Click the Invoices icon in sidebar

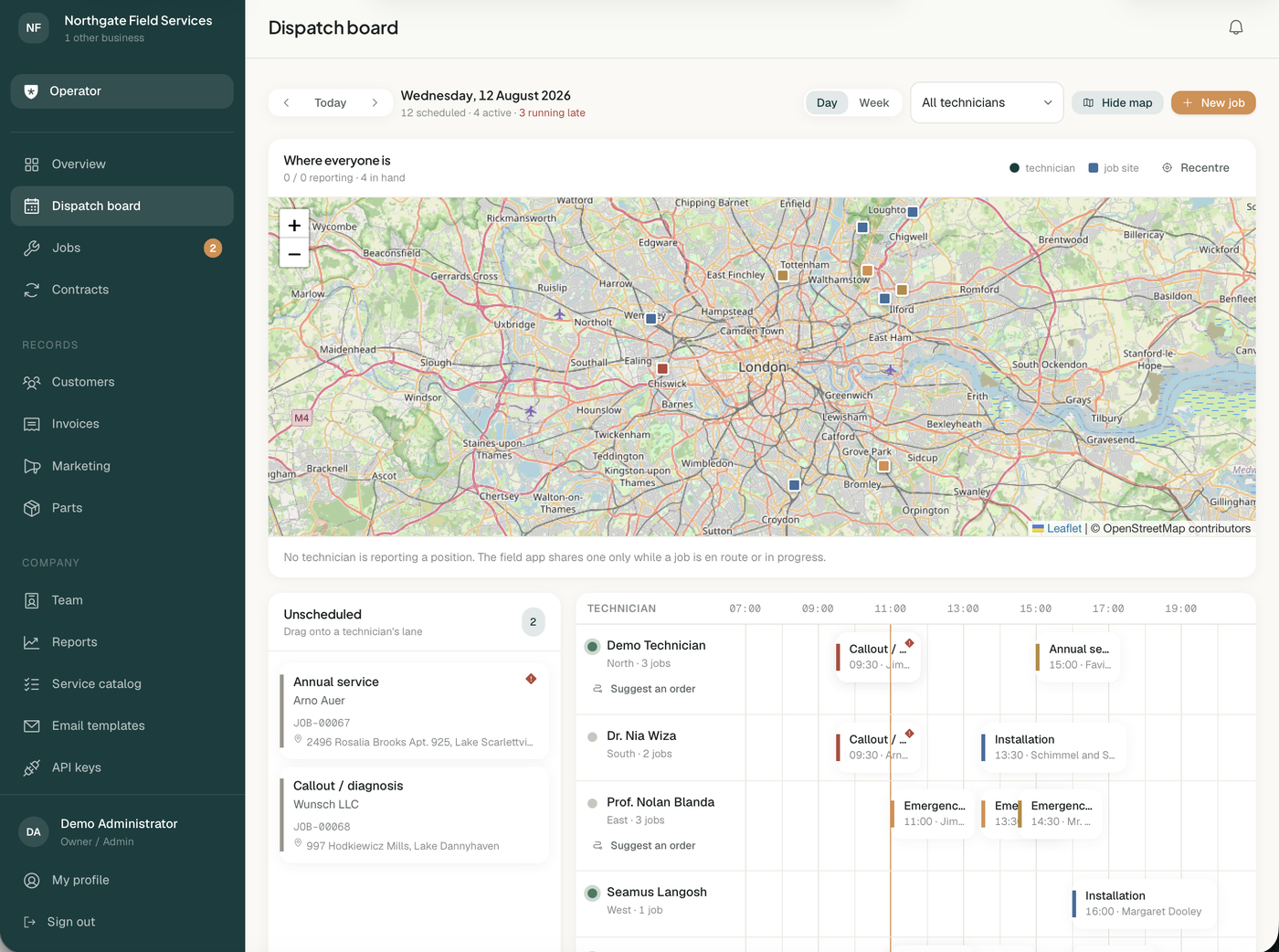pyautogui.click(x=32, y=424)
